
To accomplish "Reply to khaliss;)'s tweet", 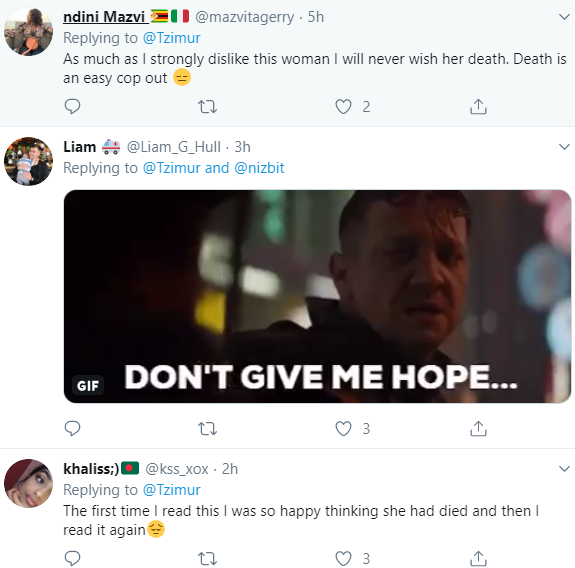I will [x=72, y=558].
